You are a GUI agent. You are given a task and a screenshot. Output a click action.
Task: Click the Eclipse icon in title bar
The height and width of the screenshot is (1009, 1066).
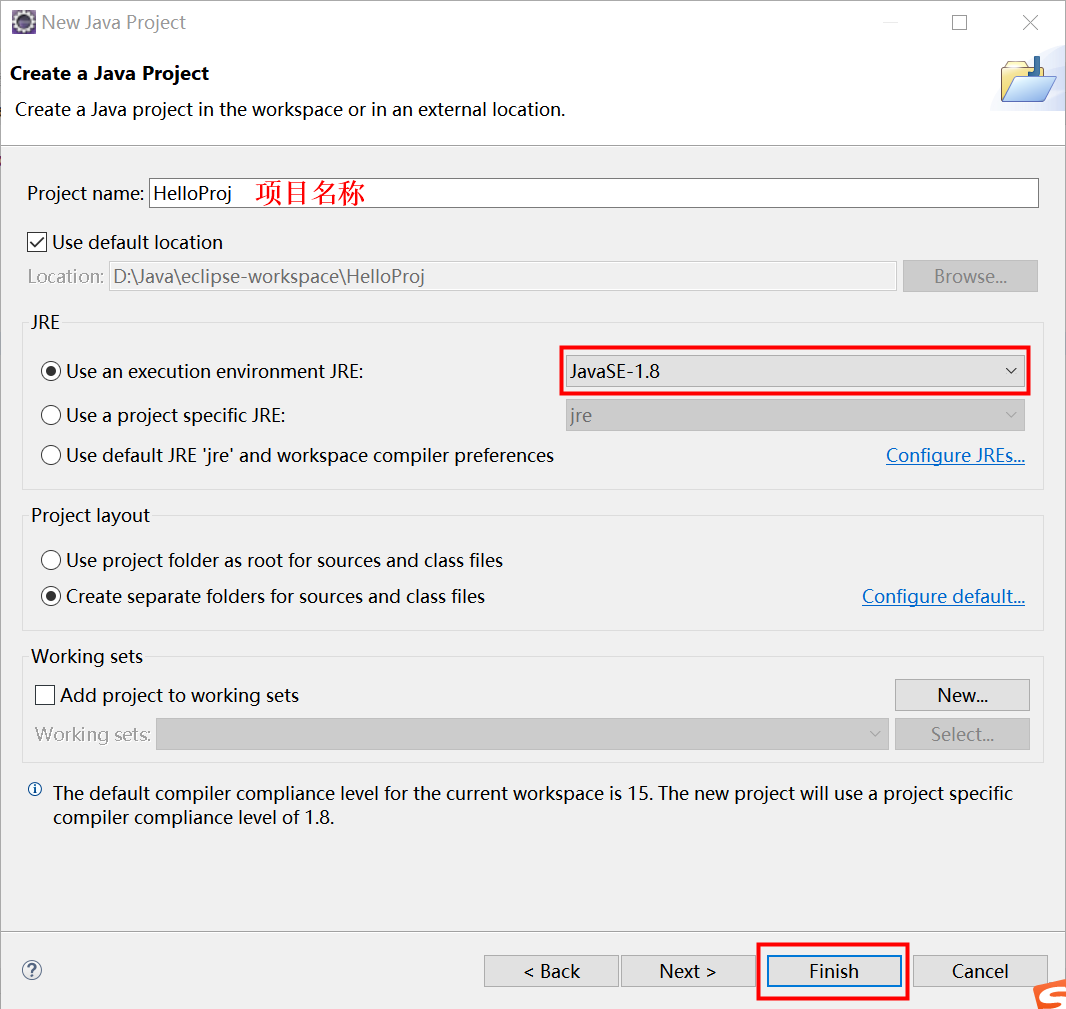tap(23, 22)
